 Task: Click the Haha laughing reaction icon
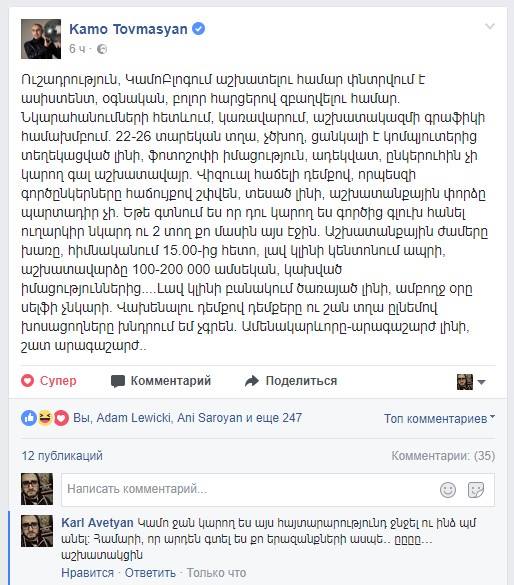point(45,418)
